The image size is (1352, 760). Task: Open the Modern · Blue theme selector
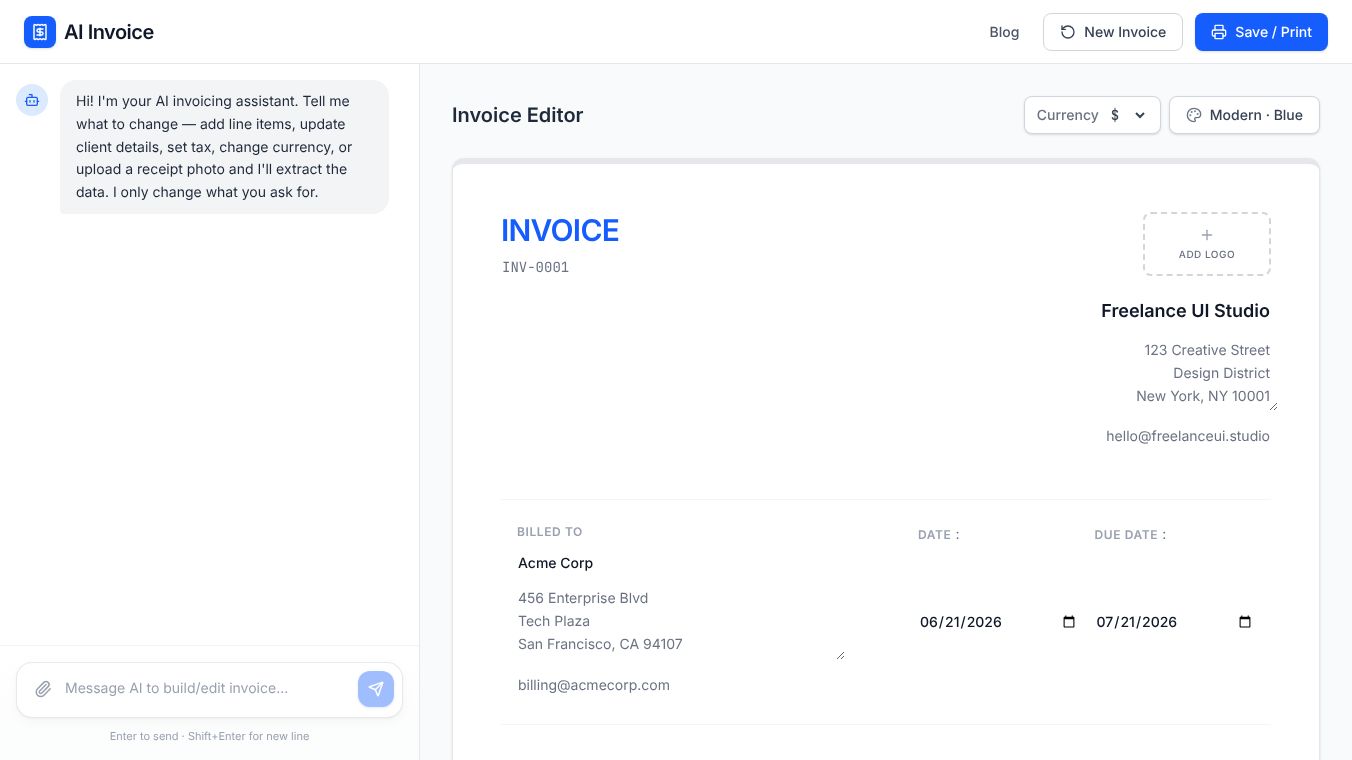1244,115
